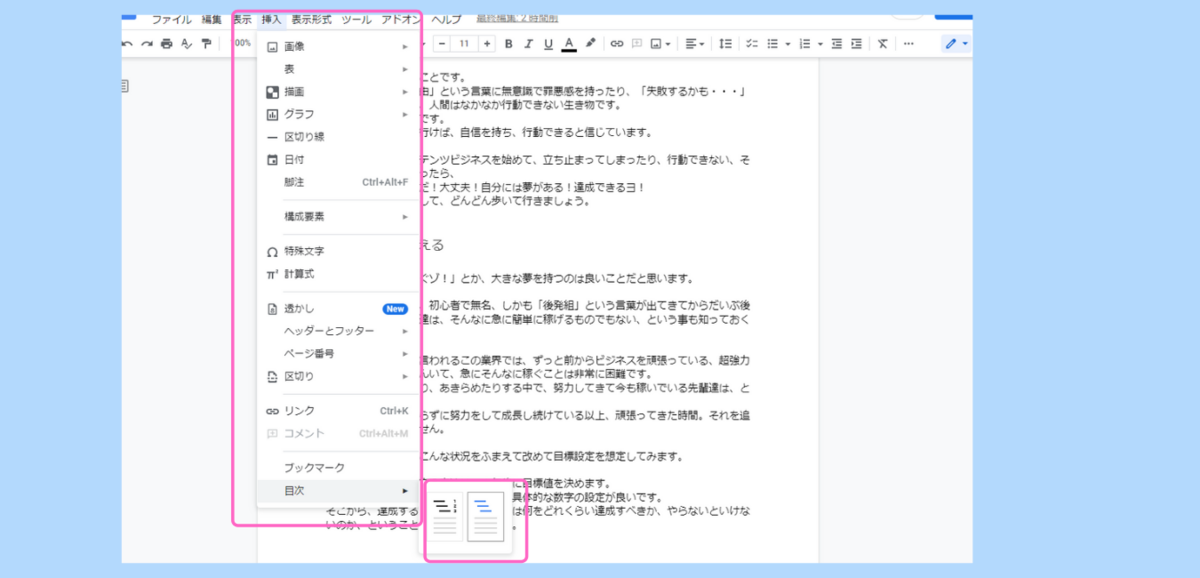Viewport: 1200px width, 578px height.
Task: Click the document outline icon at left
Action: click(x=125, y=87)
